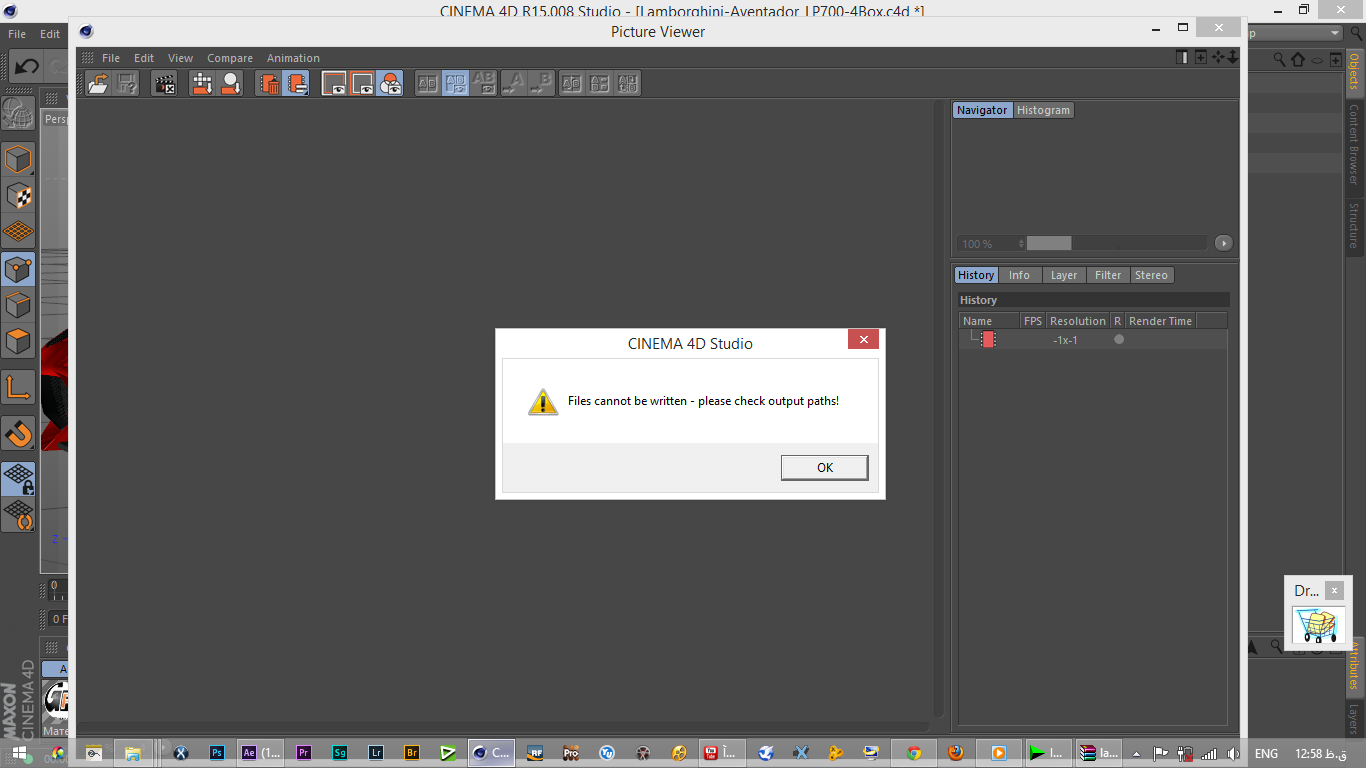Image resolution: width=1366 pixels, height=768 pixels.
Task: Click the Set as B compare icon
Action: click(x=541, y=84)
